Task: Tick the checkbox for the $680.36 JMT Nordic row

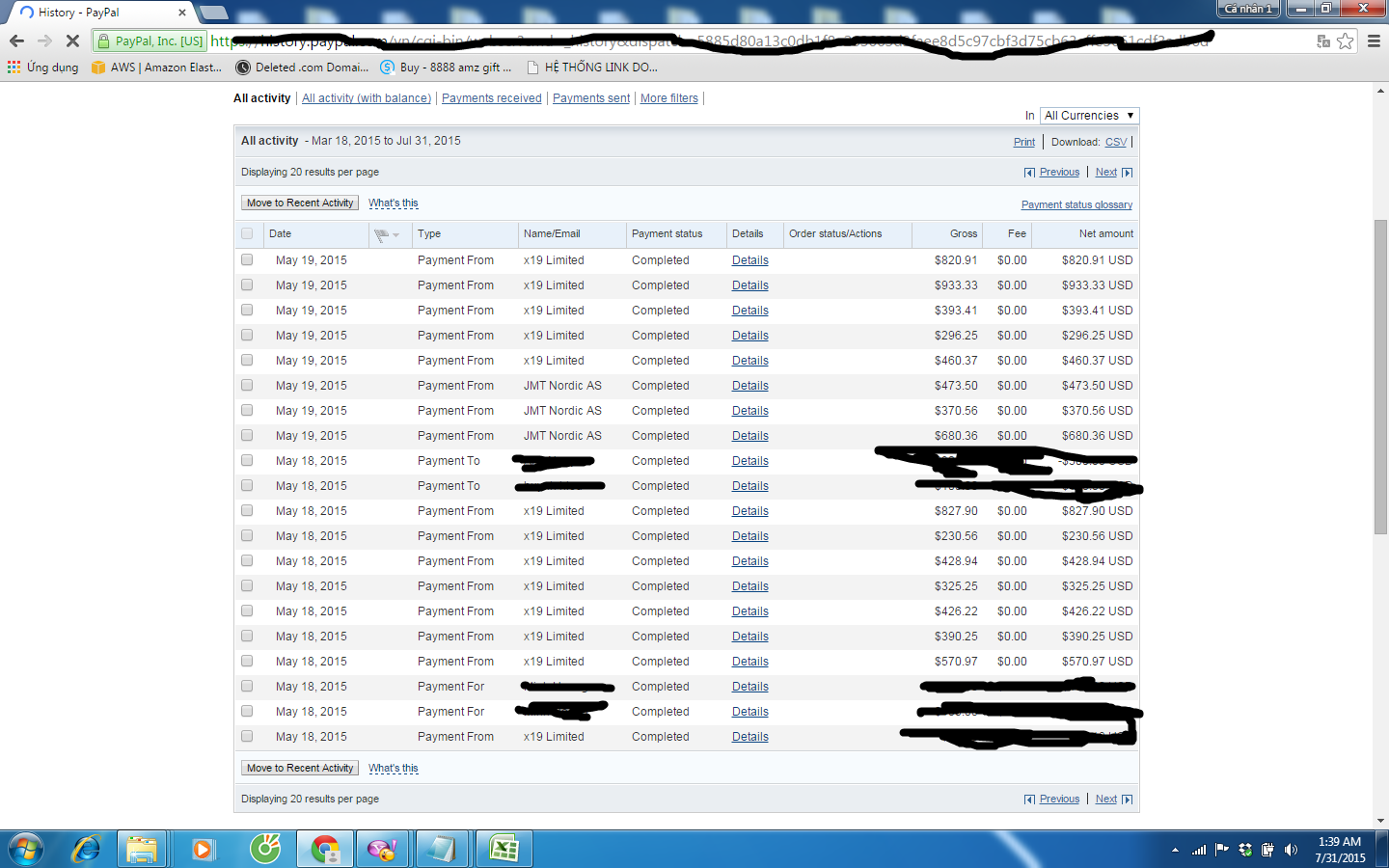Action: [247, 436]
